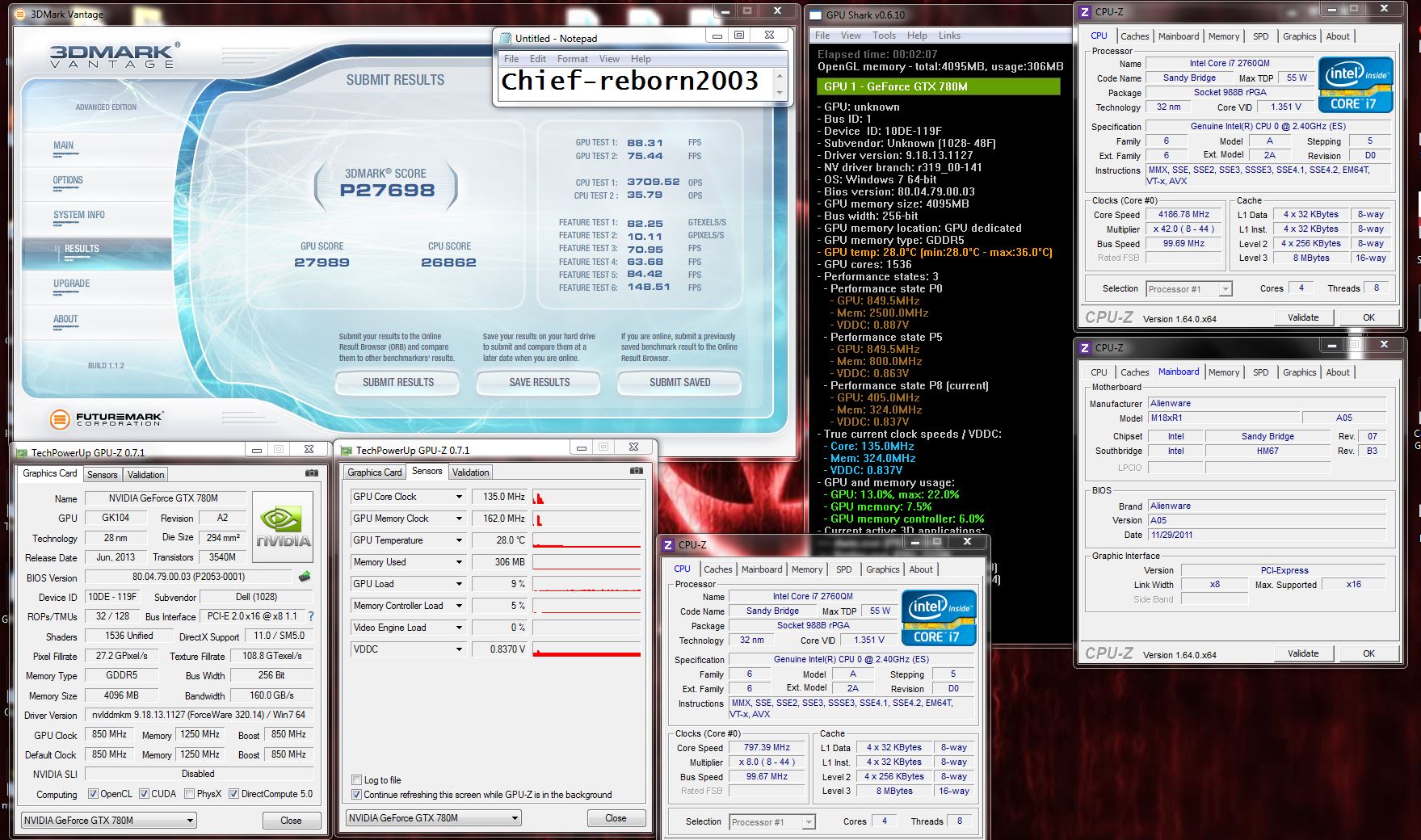Click the SUBMIT SAVED button
This screenshot has height=840, width=1421.
tap(679, 383)
